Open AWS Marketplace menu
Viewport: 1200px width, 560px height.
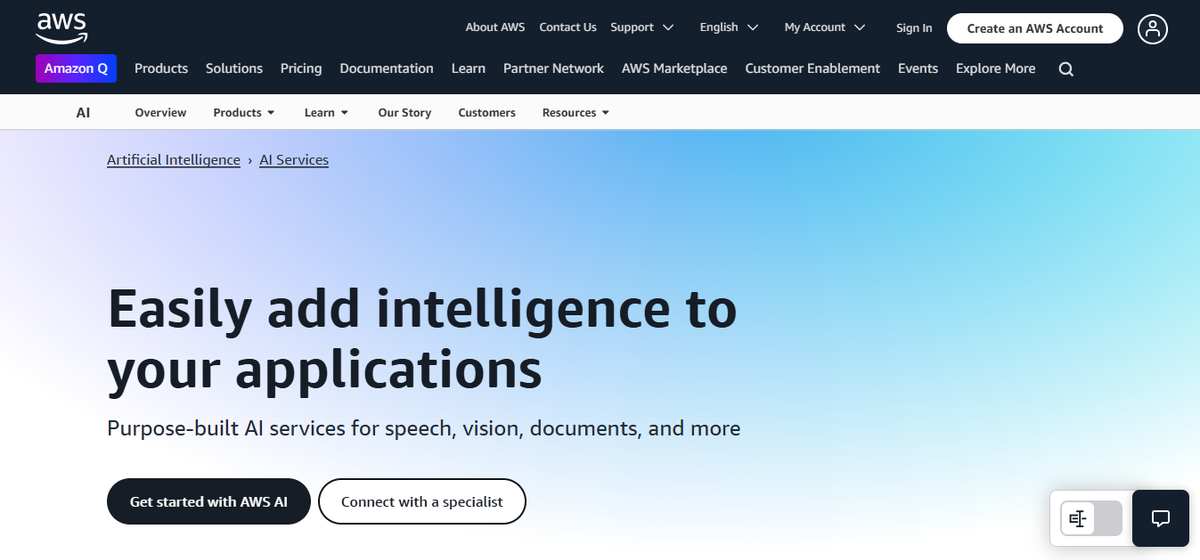click(675, 68)
